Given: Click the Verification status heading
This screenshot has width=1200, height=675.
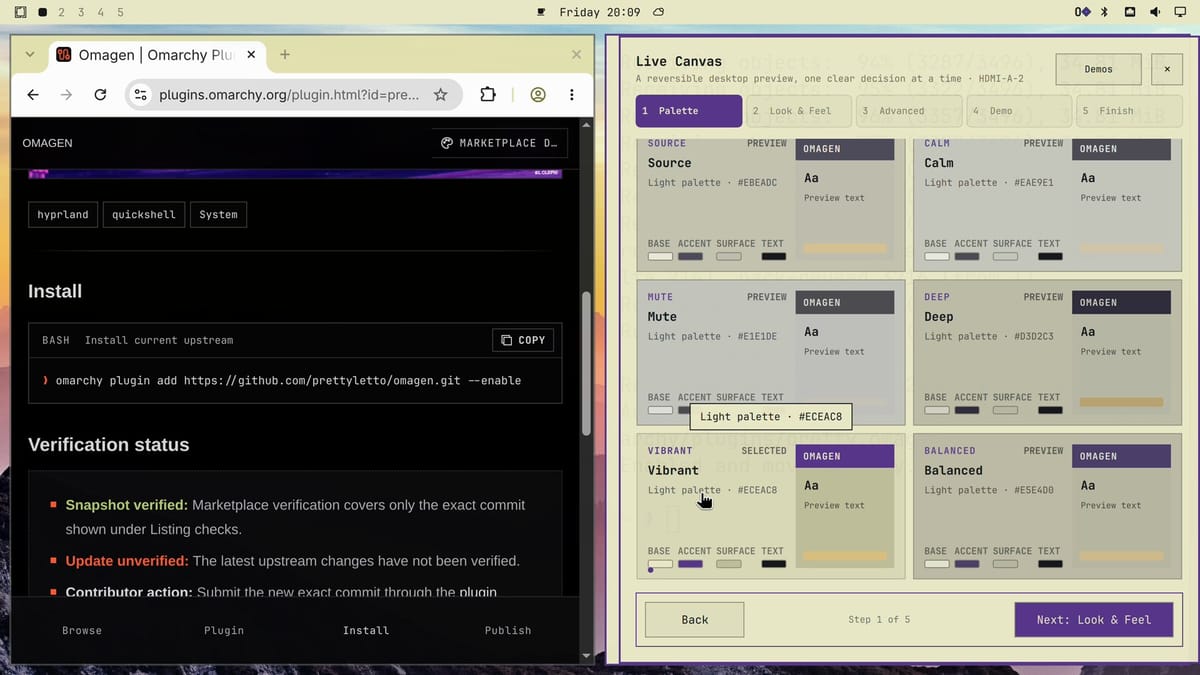Looking at the screenshot, I should pos(109,445).
